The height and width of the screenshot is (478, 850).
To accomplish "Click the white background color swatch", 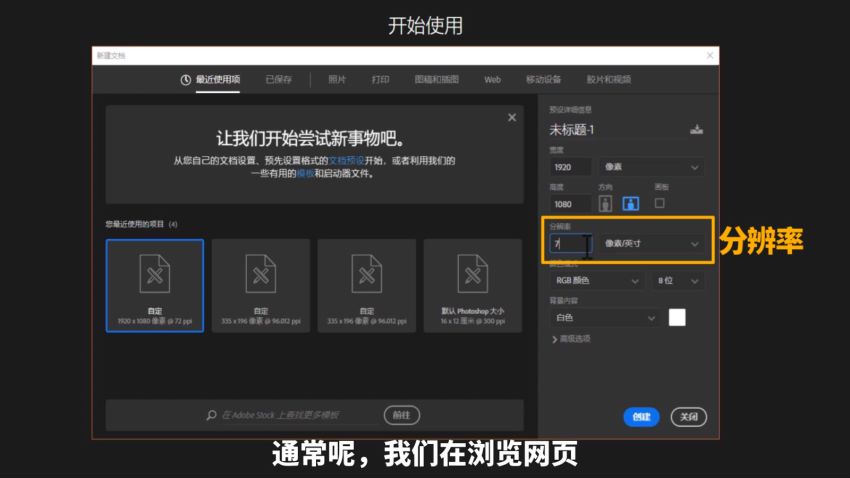I will tap(677, 317).
